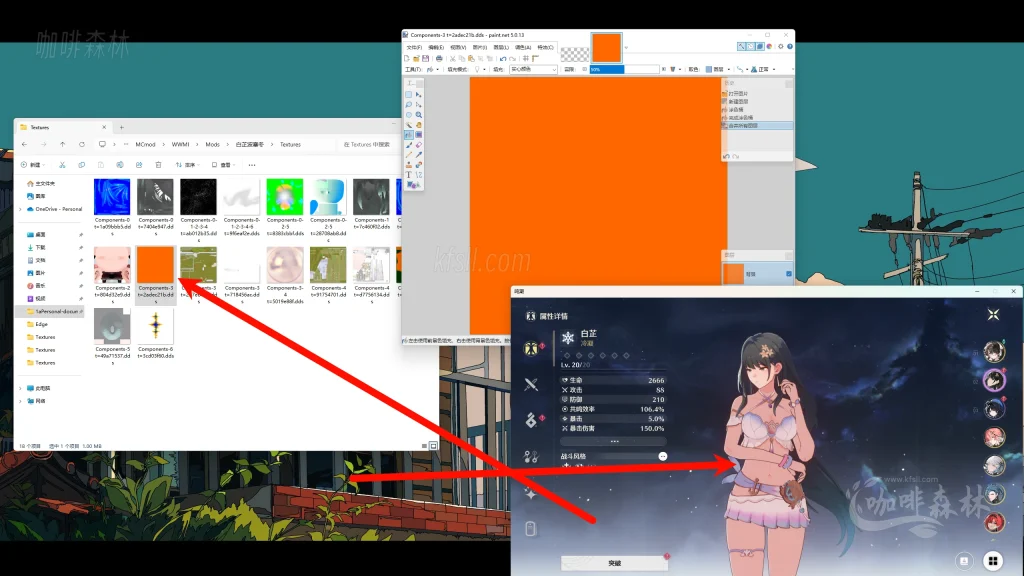Select the Text tool in paint.net
The image size is (1024, 576).
click(x=409, y=174)
